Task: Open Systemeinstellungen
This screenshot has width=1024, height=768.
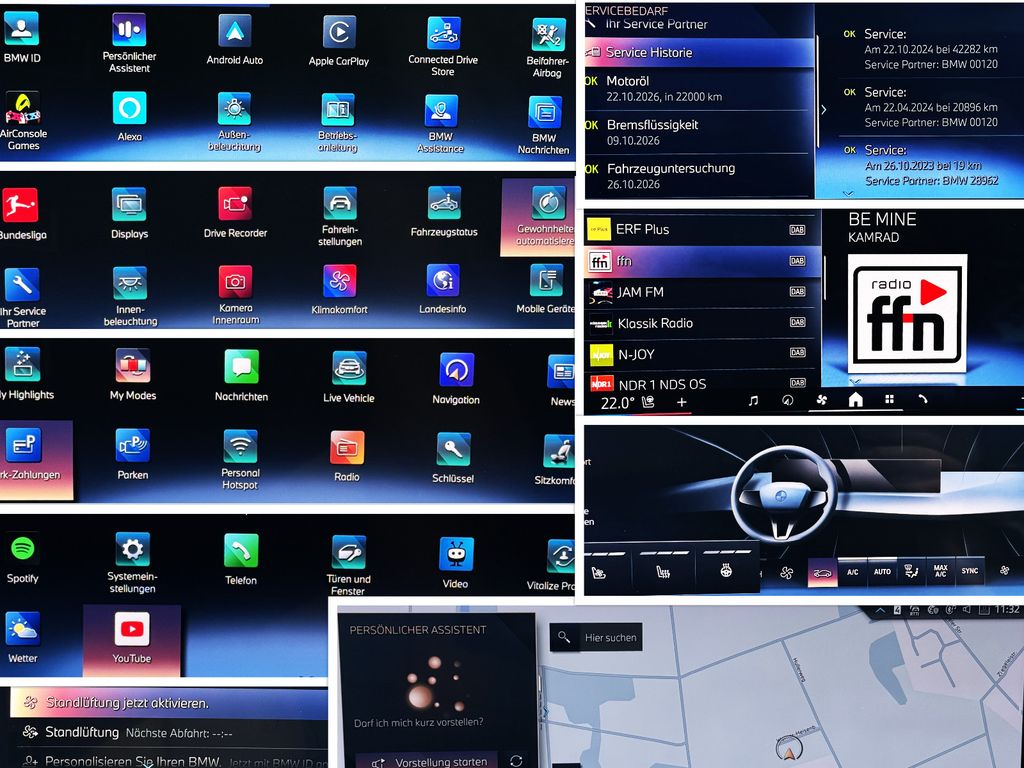Action: pyautogui.click(x=132, y=563)
